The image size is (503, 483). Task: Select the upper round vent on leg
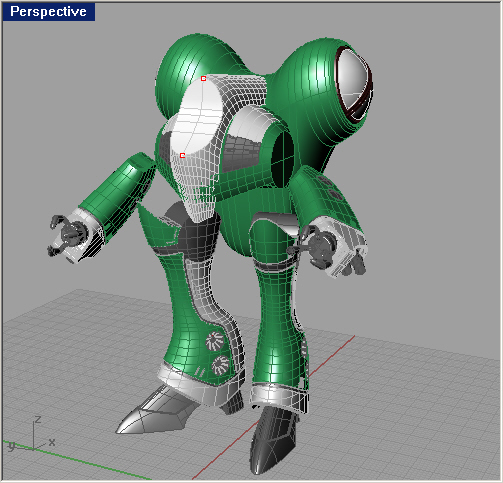coord(214,341)
